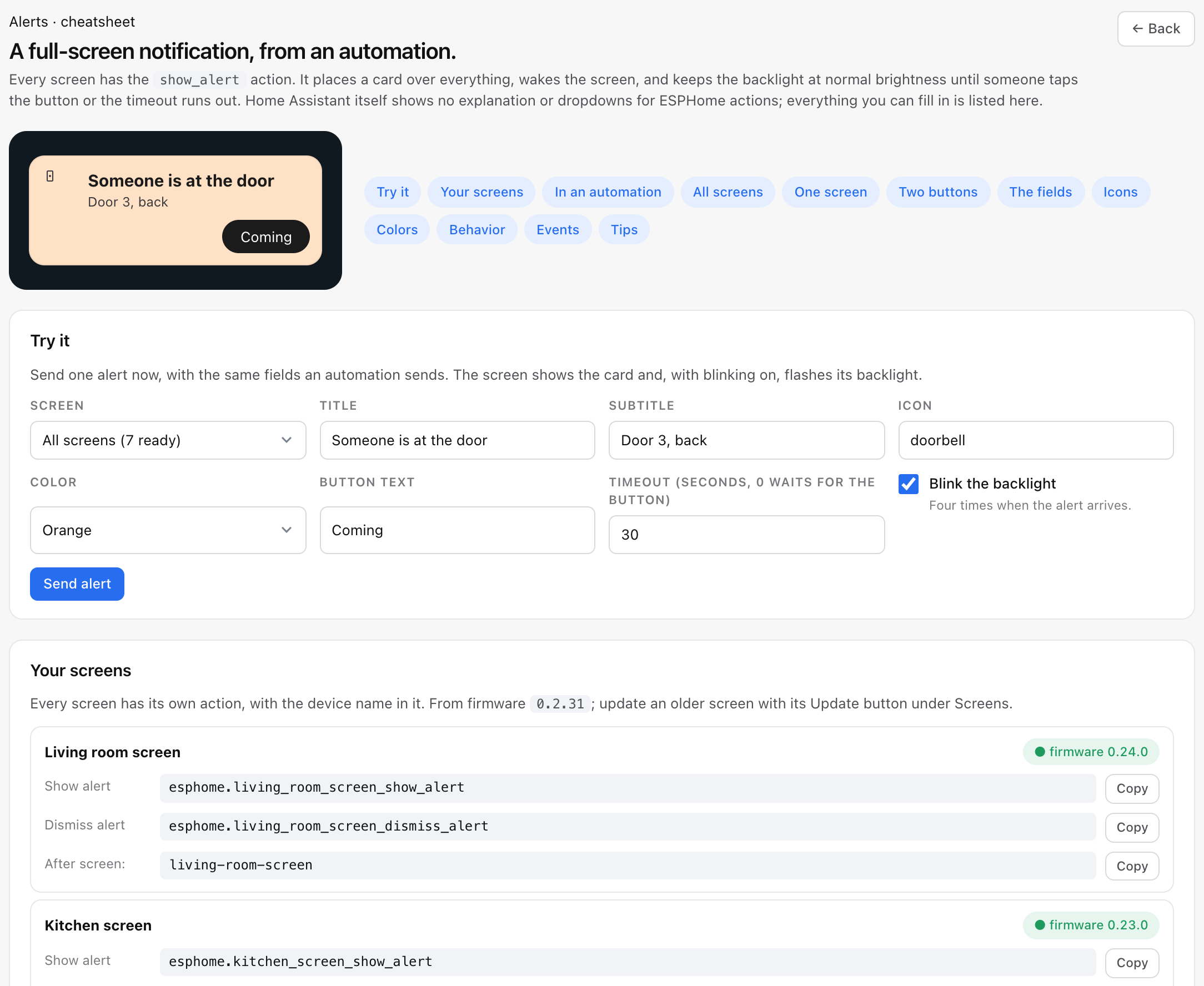Focus the Timeout seconds input
Image resolution: width=1204 pixels, height=986 pixels.
[746, 535]
